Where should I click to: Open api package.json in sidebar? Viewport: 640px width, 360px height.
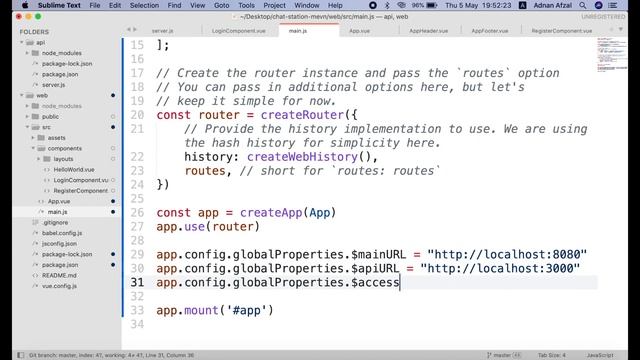click(60, 74)
